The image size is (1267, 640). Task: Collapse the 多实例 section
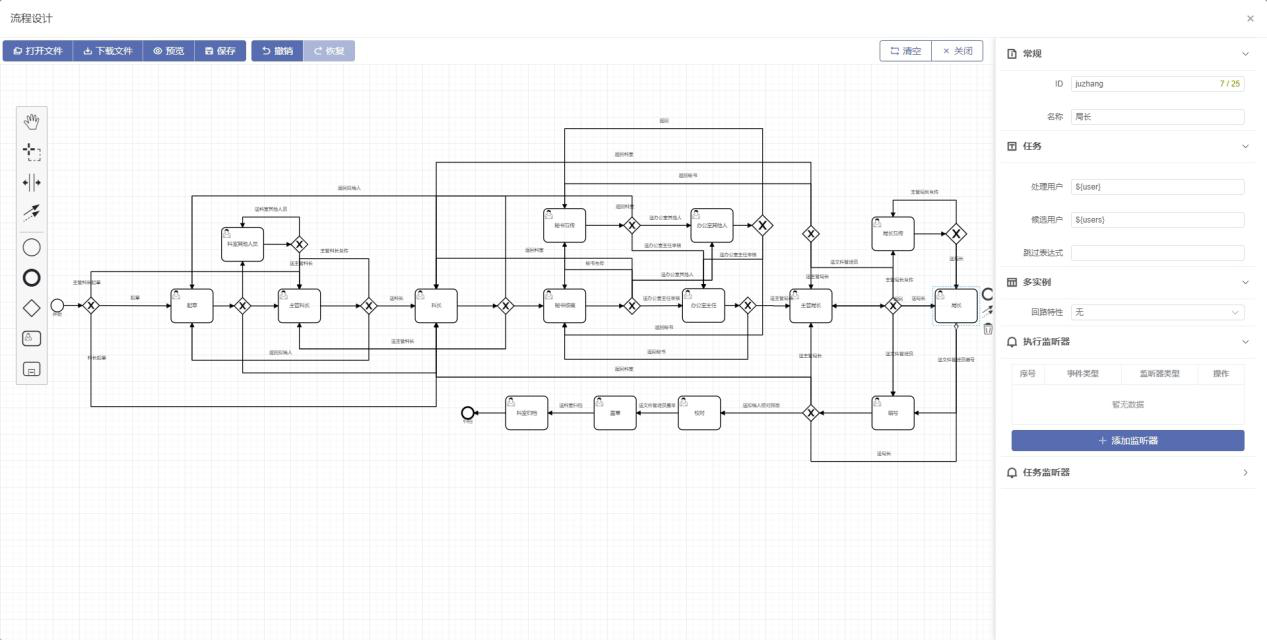(x=1245, y=282)
